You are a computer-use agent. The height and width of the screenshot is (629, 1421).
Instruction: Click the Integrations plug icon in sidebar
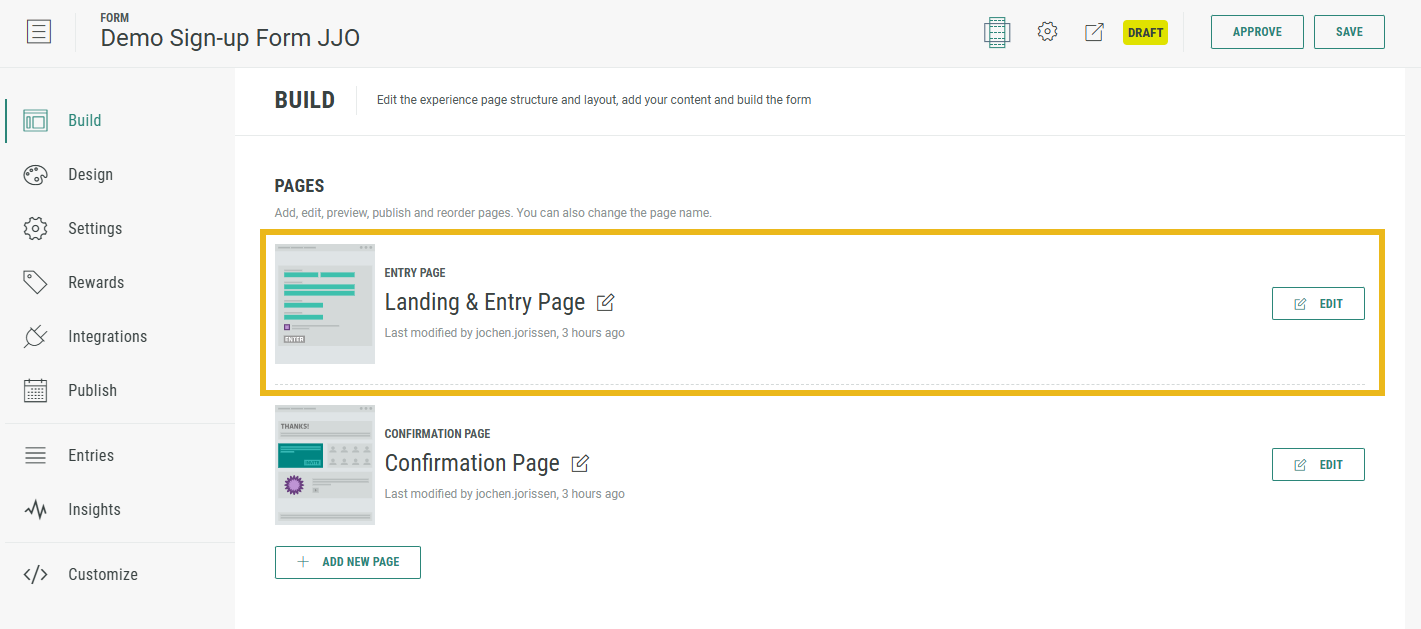tap(35, 337)
